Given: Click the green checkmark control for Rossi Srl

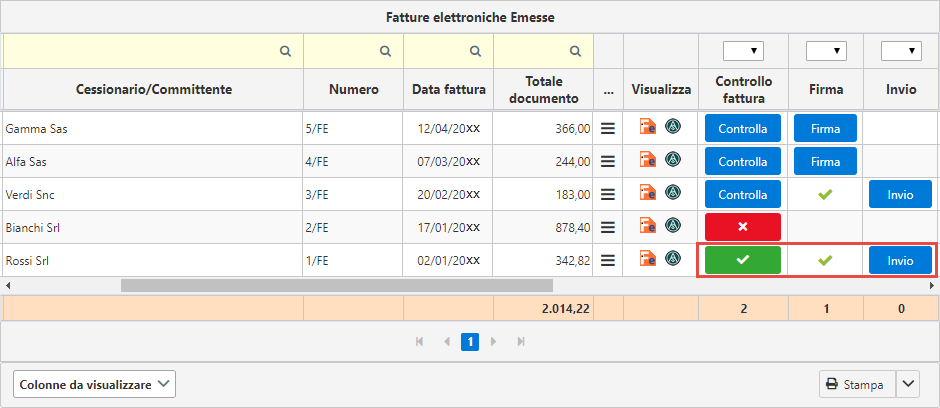Looking at the screenshot, I should [743, 260].
